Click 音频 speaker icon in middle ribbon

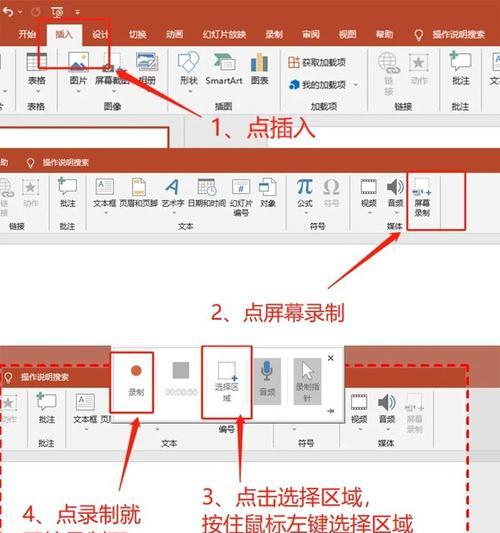(395, 187)
